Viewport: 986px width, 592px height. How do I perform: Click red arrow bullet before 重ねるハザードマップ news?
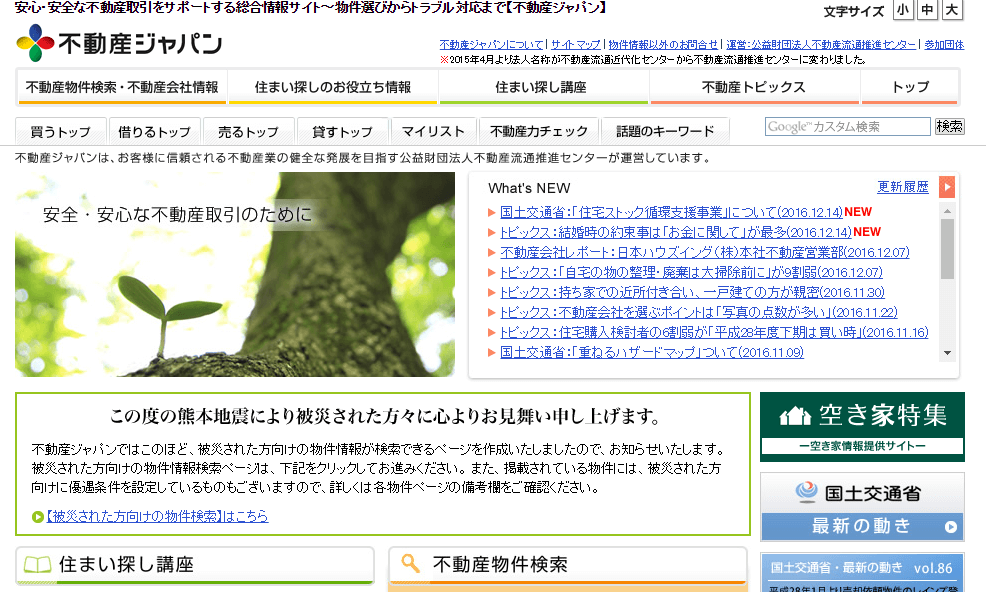tap(492, 353)
